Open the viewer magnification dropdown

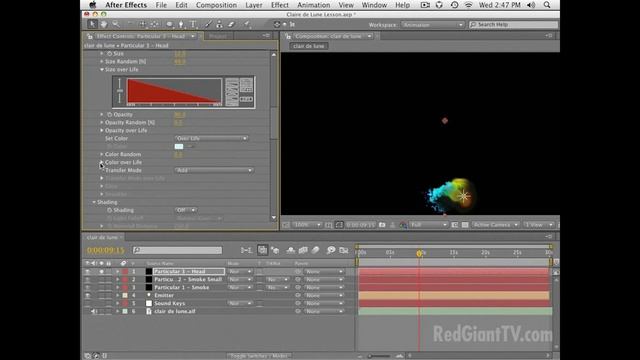tap(307, 225)
